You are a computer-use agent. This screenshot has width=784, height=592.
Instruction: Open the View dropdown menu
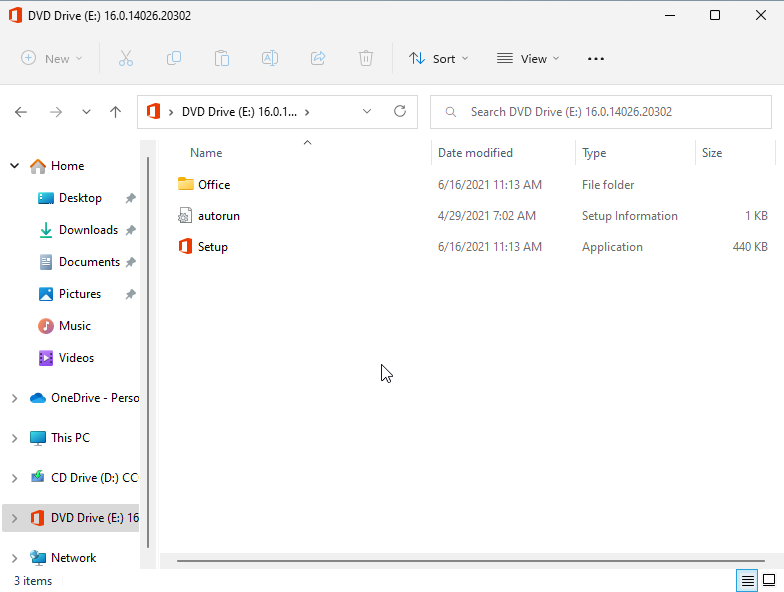click(x=528, y=59)
